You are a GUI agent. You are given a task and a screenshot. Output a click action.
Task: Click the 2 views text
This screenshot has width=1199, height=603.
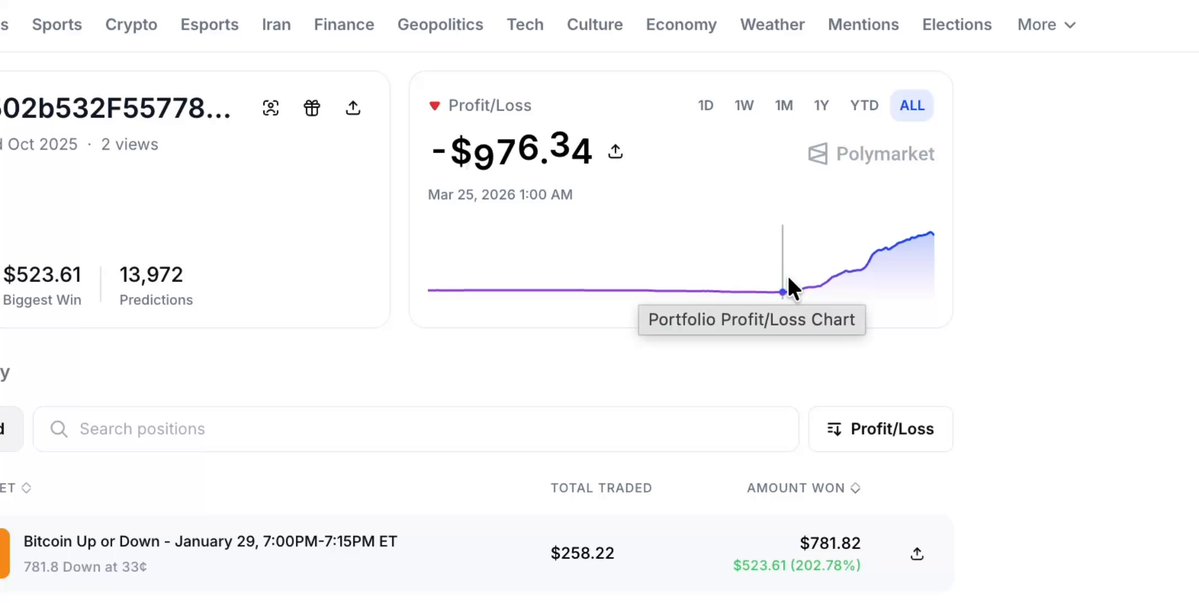pos(129,144)
